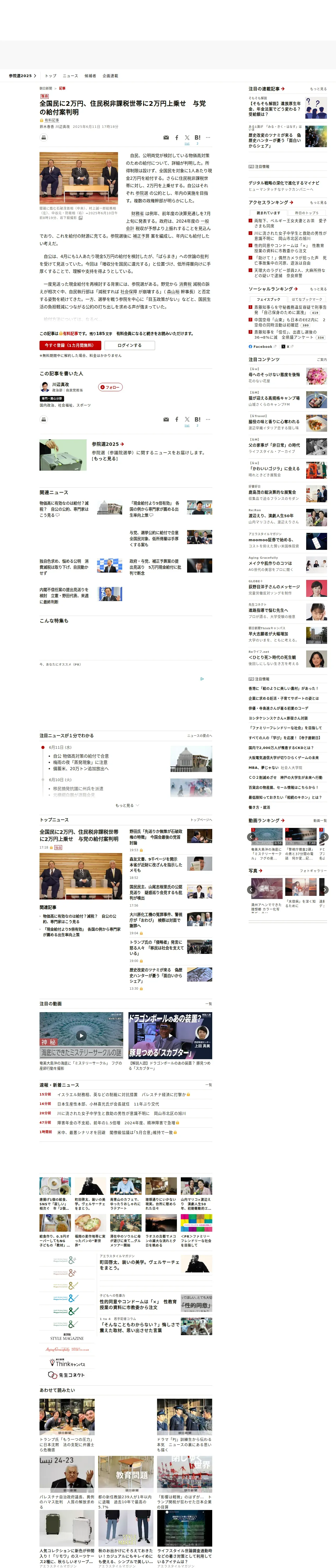Go to previous photo in 写真 carousel
The width and height of the screenshot is (336, 1568).
point(251,889)
